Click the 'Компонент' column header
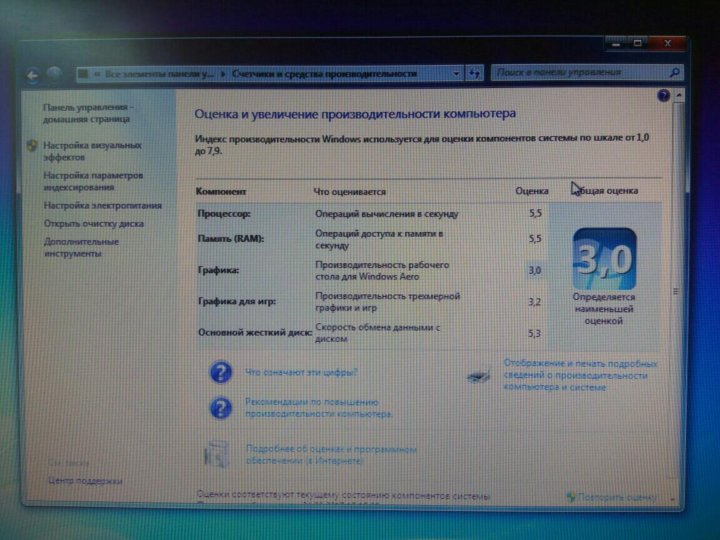Screen dimensions: 720x540 (221, 191)
